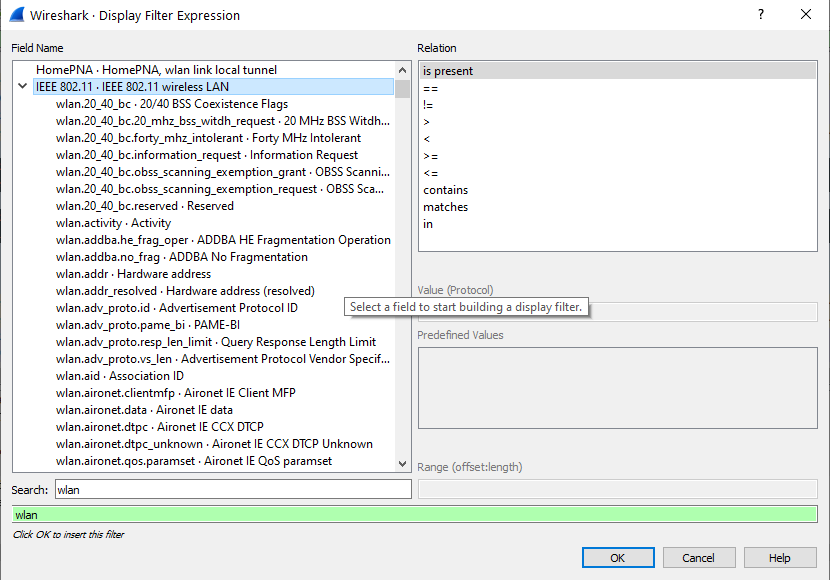The width and height of the screenshot is (830, 580).
Task: Click the Wireshark shark fin title icon
Action: 17,15
